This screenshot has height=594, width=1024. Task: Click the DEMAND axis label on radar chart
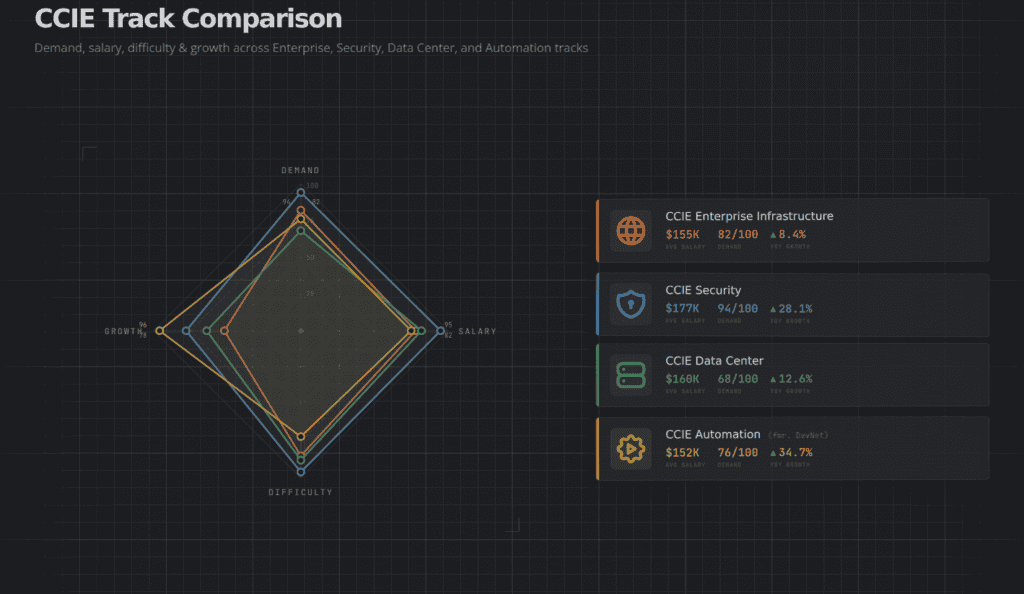point(300,170)
